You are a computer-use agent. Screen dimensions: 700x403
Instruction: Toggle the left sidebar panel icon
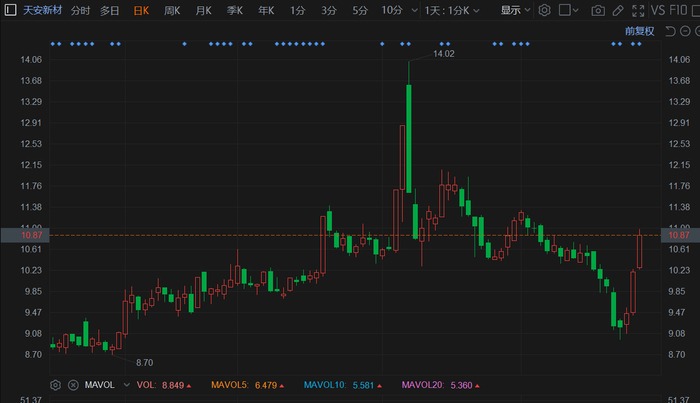[10, 10]
